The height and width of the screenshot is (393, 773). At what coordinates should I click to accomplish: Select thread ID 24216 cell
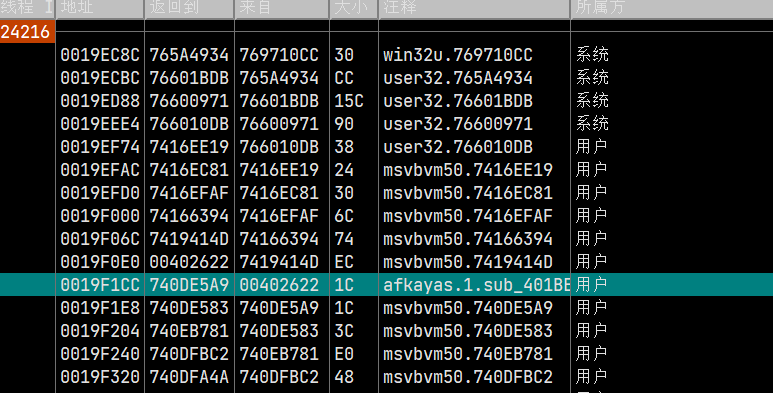coord(27,32)
